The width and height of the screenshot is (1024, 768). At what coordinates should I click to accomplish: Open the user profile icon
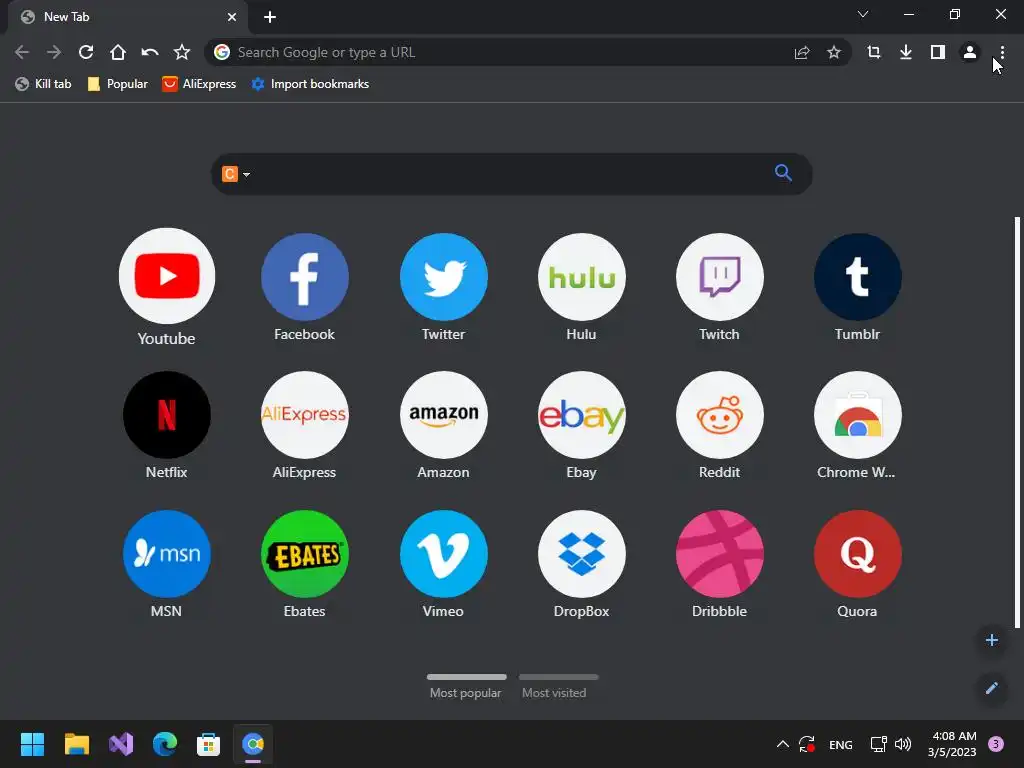coord(970,52)
